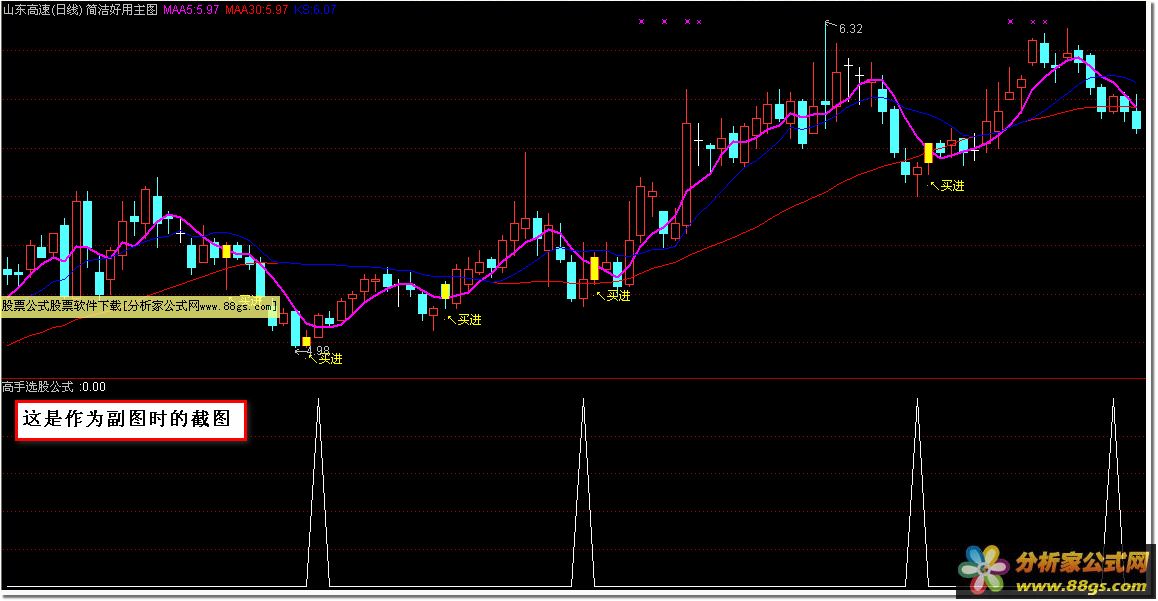
Task: Click the 分析家公式网 logo text
Action: click(1067, 561)
